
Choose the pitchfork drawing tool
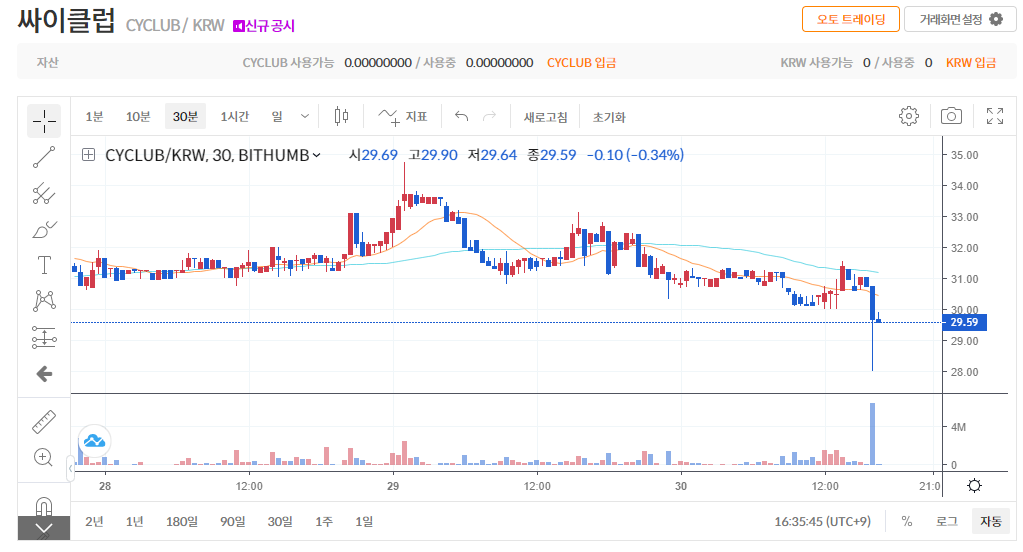[x=44, y=193]
